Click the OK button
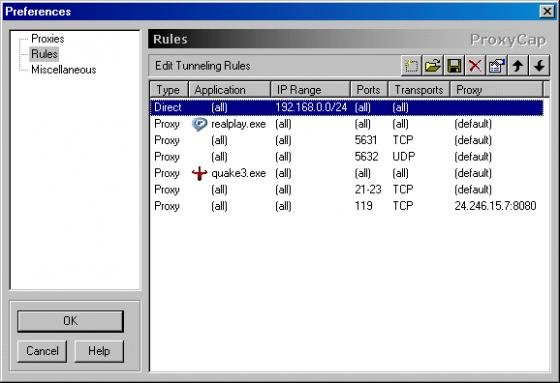Screen dimensions: 560x383 point(70,321)
